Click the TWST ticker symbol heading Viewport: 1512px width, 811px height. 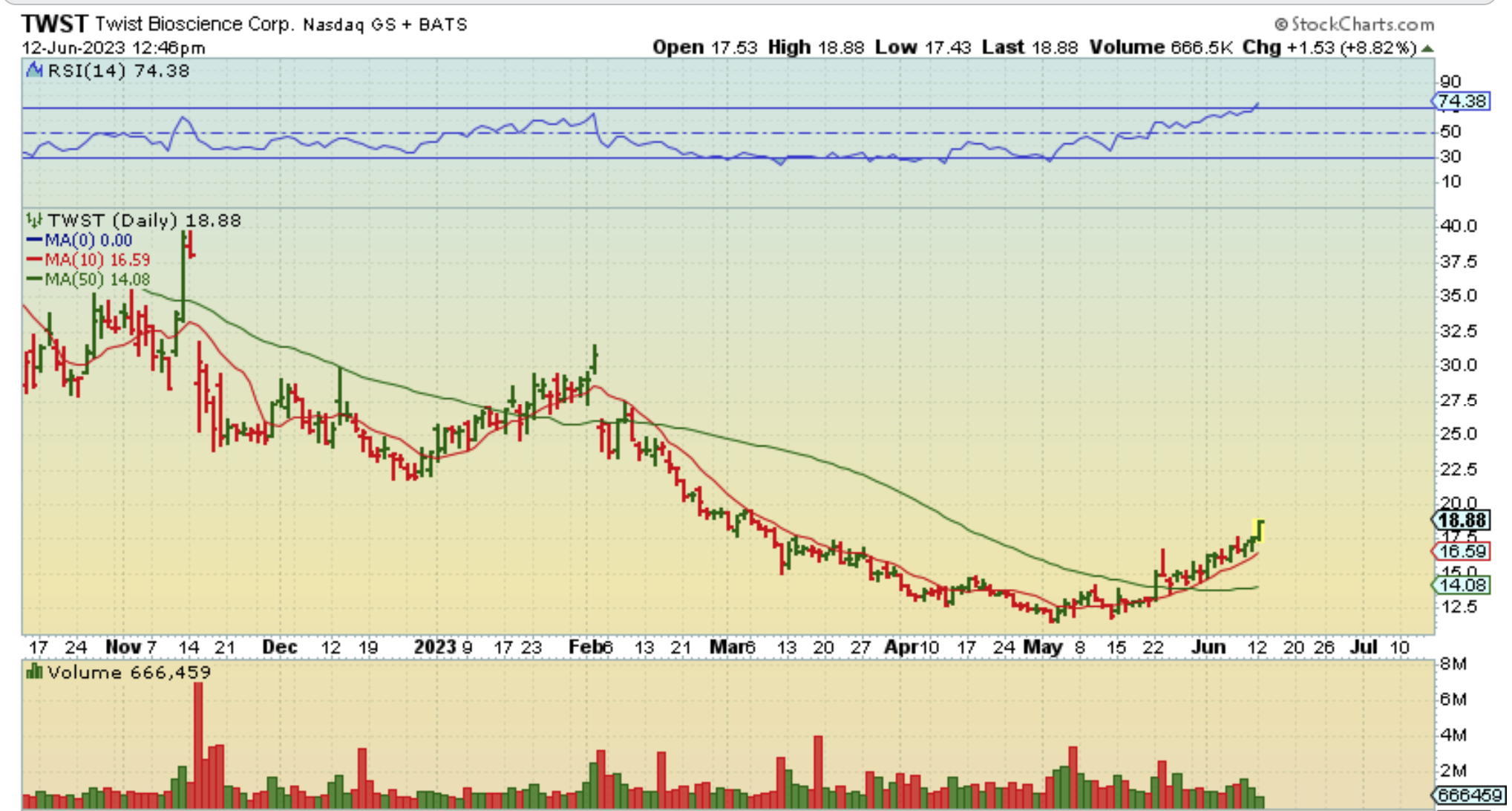pos(55,24)
